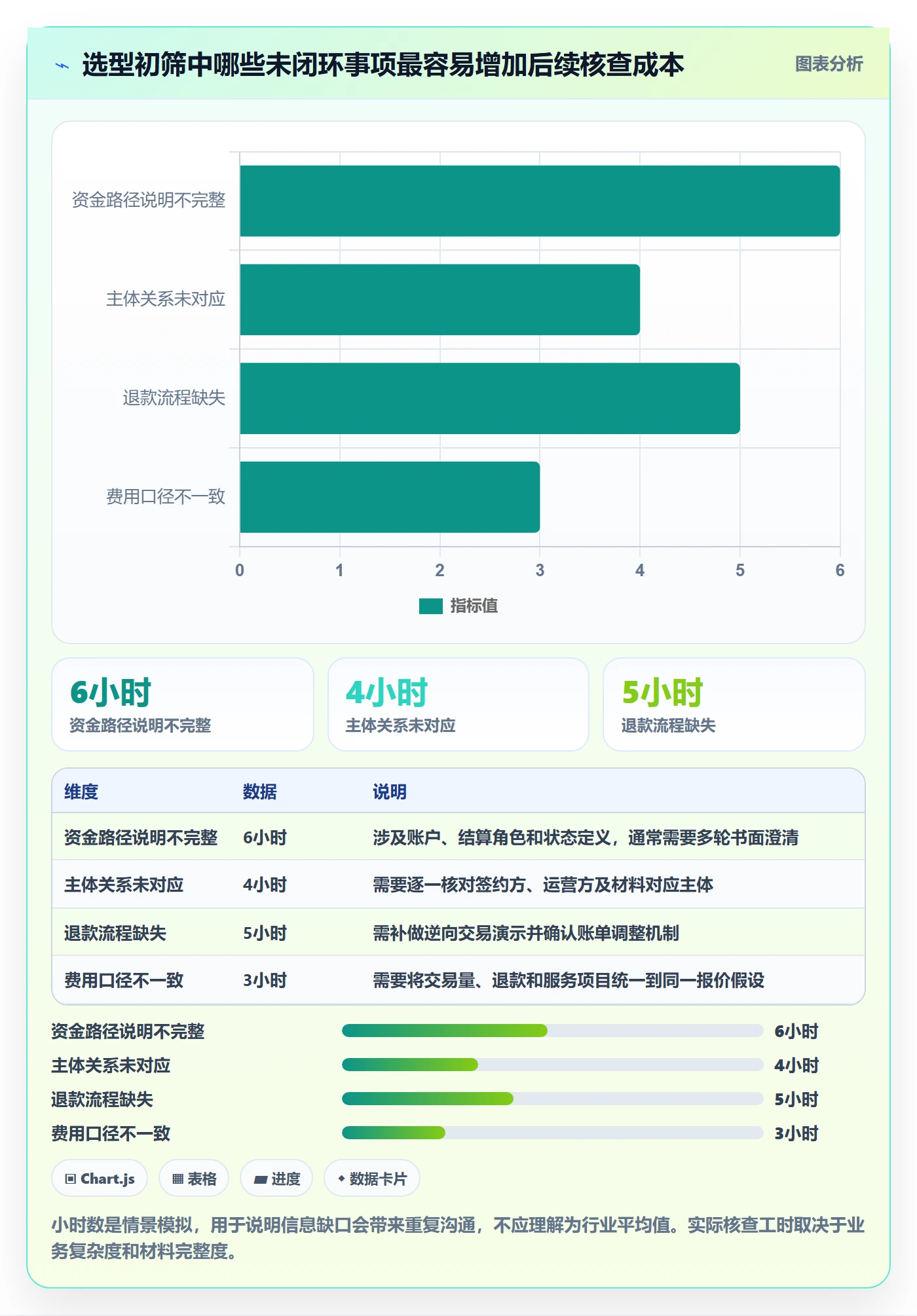Select the 数据卡片 tag chip
This screenshot has width=917, height=1316.
(372, 1179)
